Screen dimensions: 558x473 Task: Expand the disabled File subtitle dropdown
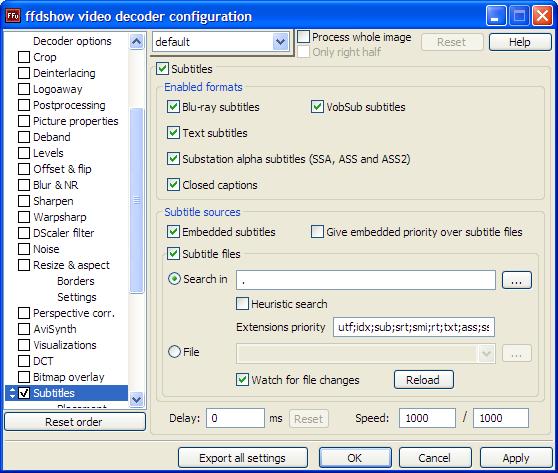(x=486, y=353)
